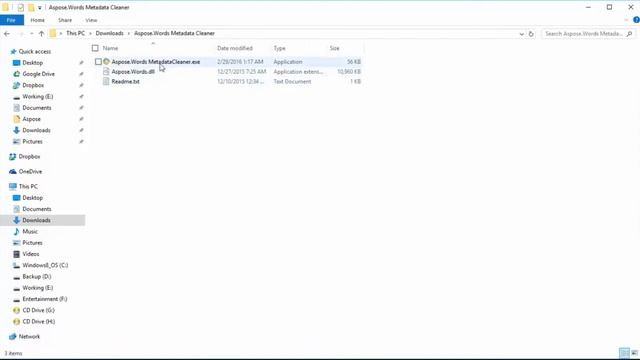This screenshot has height=360, width=640.
Task: Collapse the ribbon with the chevron
Action: point(627,20)
